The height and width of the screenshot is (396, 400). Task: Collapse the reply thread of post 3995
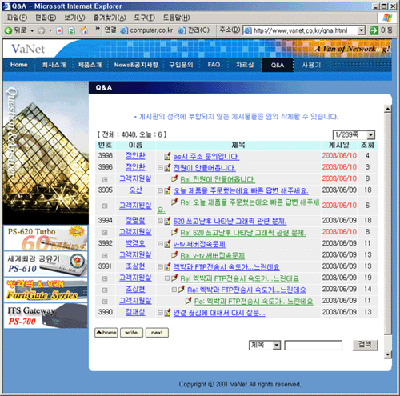click(160, 191)
